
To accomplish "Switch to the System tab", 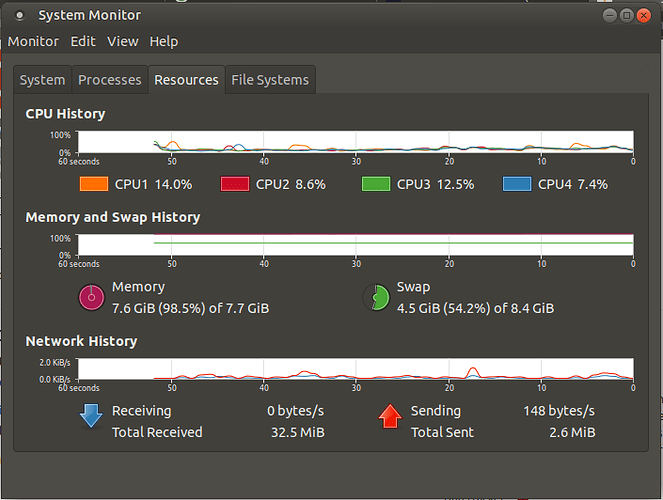I will [42, 80].
